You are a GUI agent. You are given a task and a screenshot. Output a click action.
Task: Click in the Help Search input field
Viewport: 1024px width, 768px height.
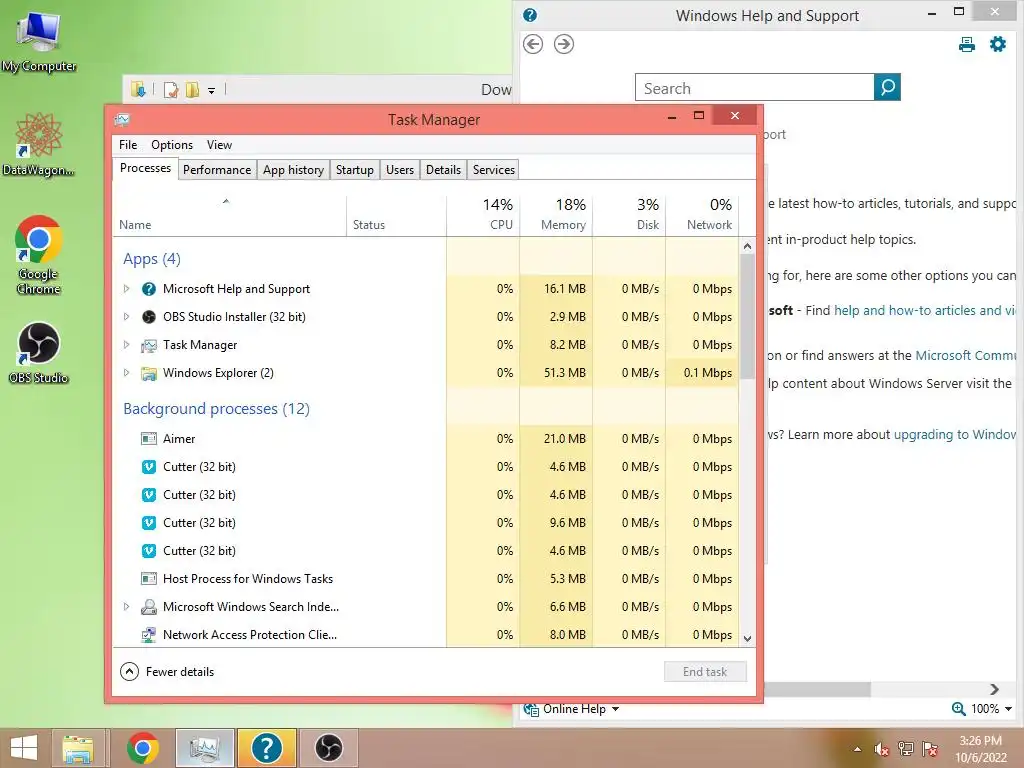click(x=754, y=88)
